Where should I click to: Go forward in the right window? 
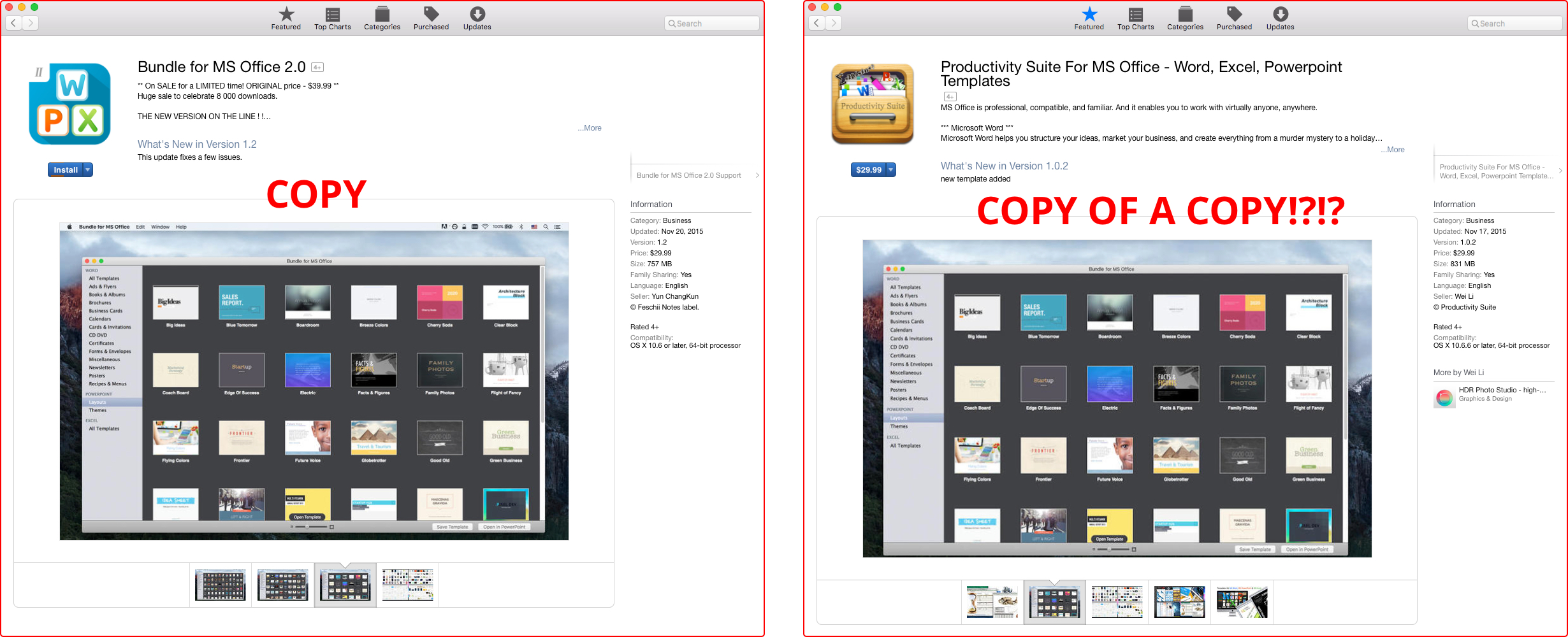coord(834,23)
